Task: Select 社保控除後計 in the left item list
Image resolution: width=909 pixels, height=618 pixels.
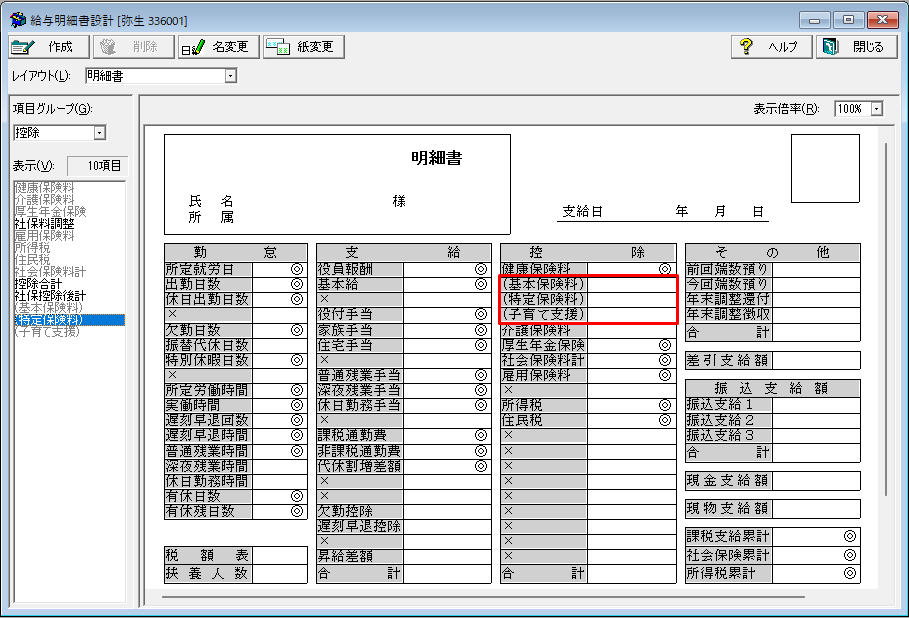Action: 48,296
